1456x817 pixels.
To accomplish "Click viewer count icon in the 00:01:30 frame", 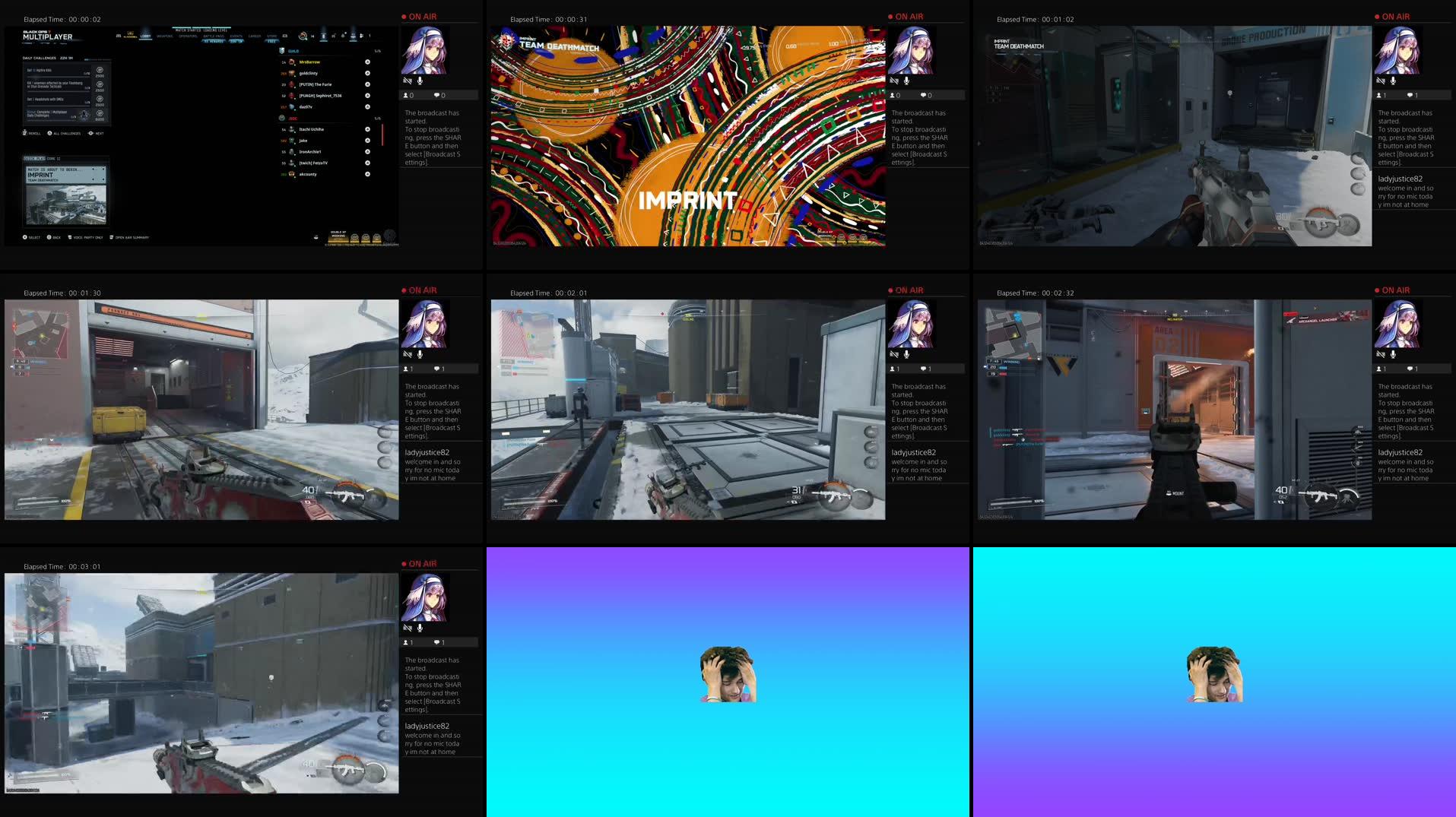I will (405, 369).
